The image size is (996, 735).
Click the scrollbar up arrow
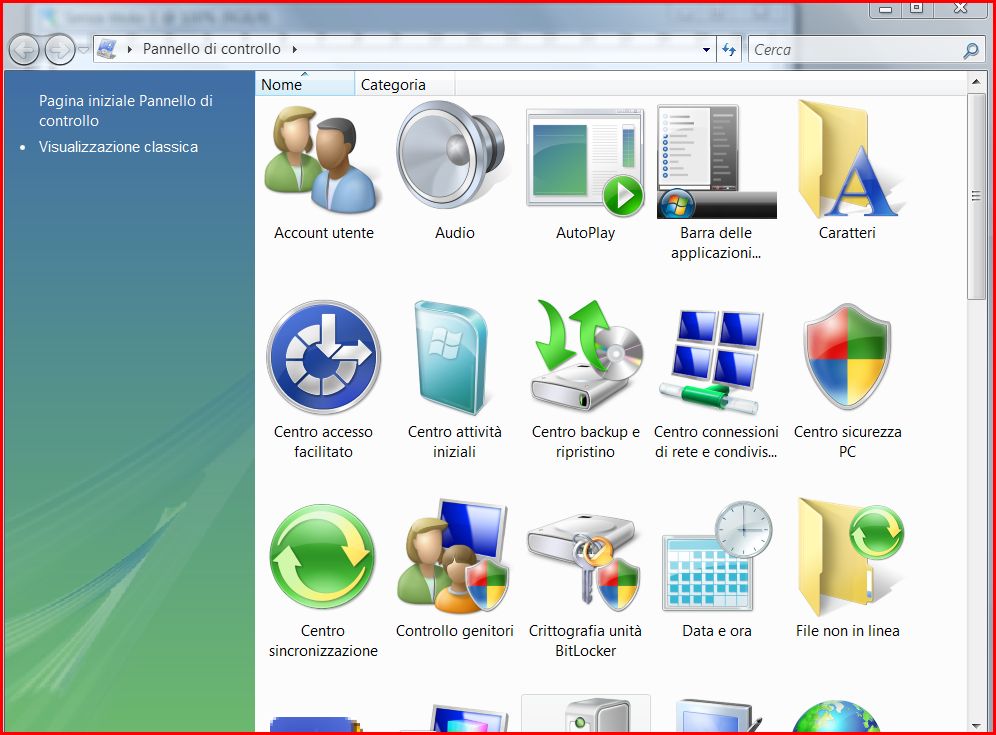(976, 82)
